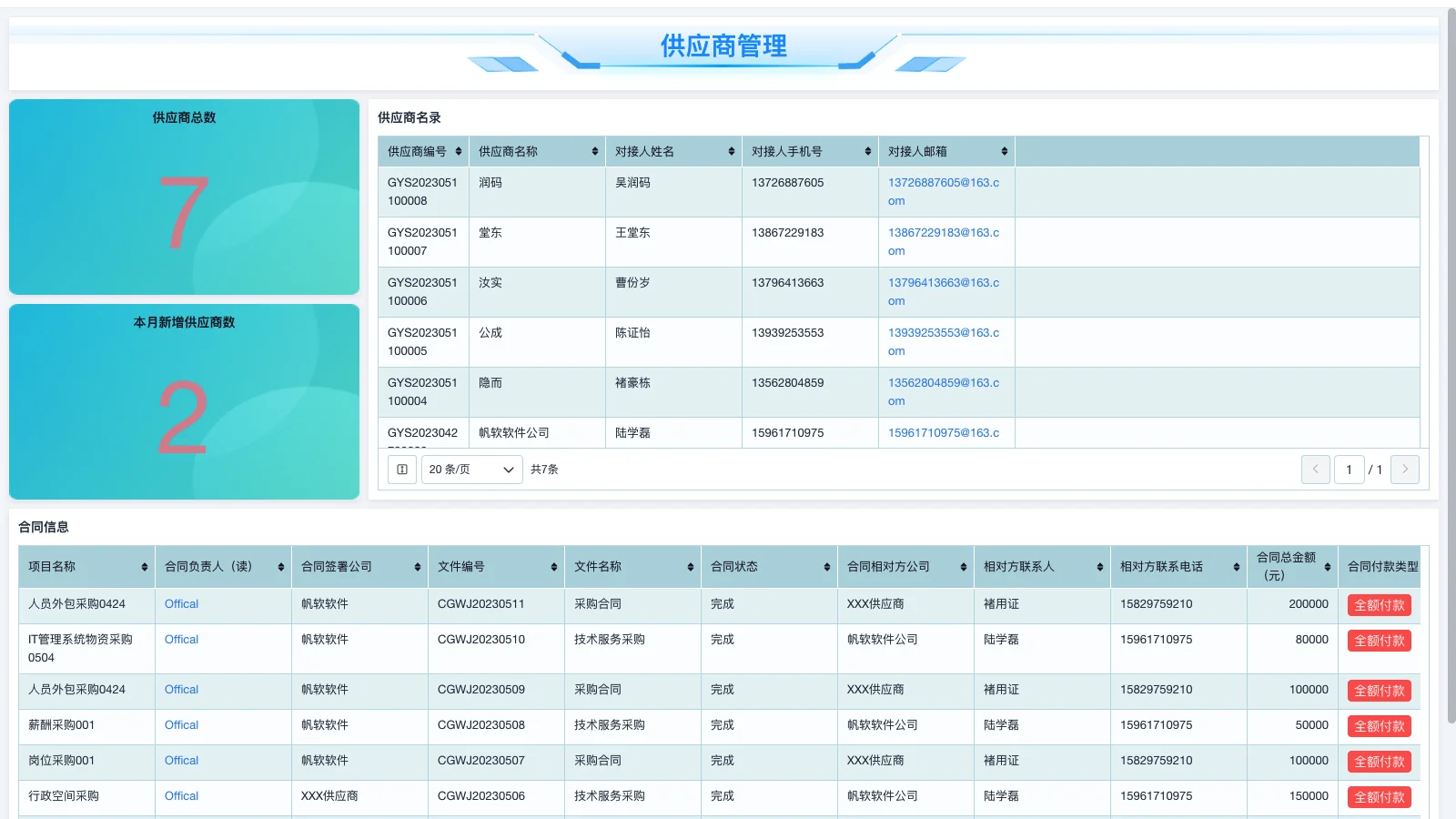Sort contracts by 文件名称 column
The height and width of the screenshot is (819, 1456).
click(691, 567)
